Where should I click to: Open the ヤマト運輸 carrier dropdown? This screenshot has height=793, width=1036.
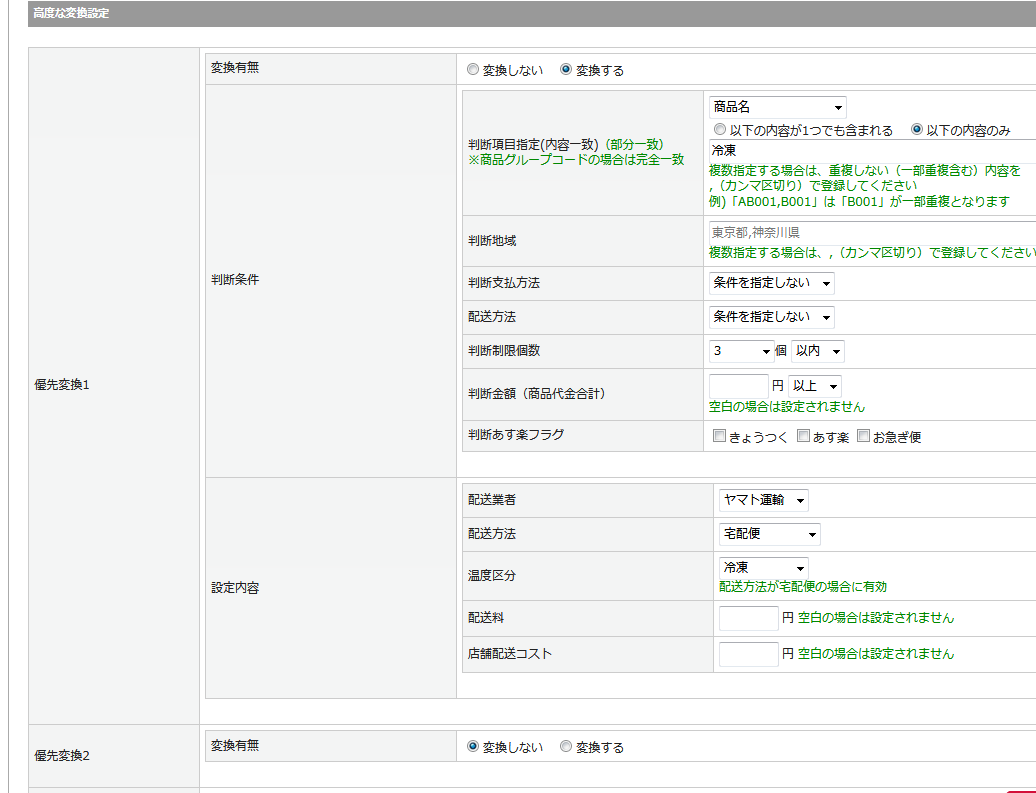(764, 500)
